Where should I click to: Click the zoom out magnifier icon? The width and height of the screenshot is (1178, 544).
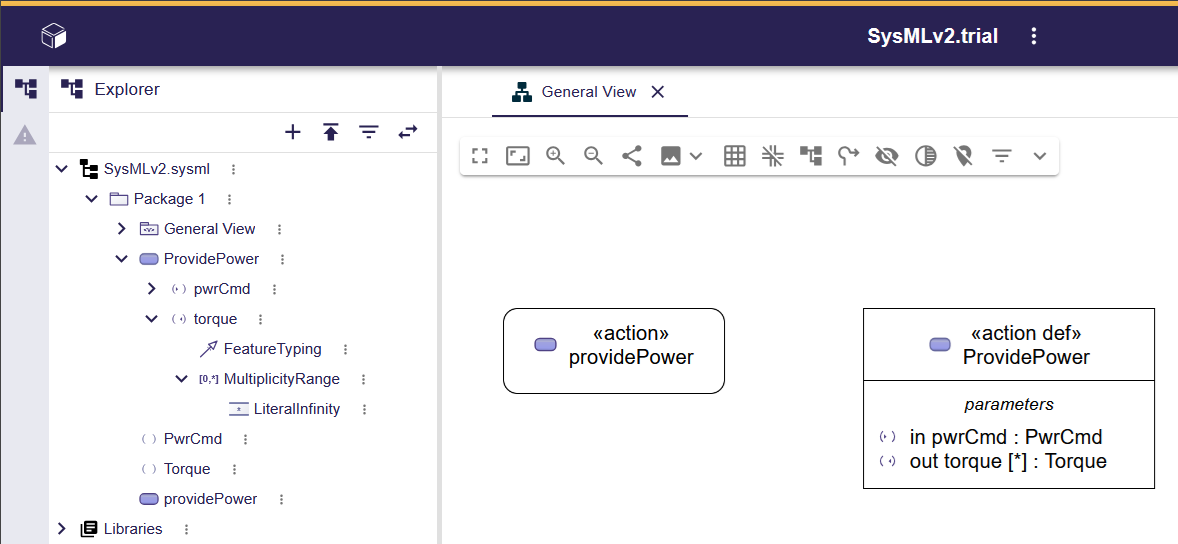coord(594,156)
